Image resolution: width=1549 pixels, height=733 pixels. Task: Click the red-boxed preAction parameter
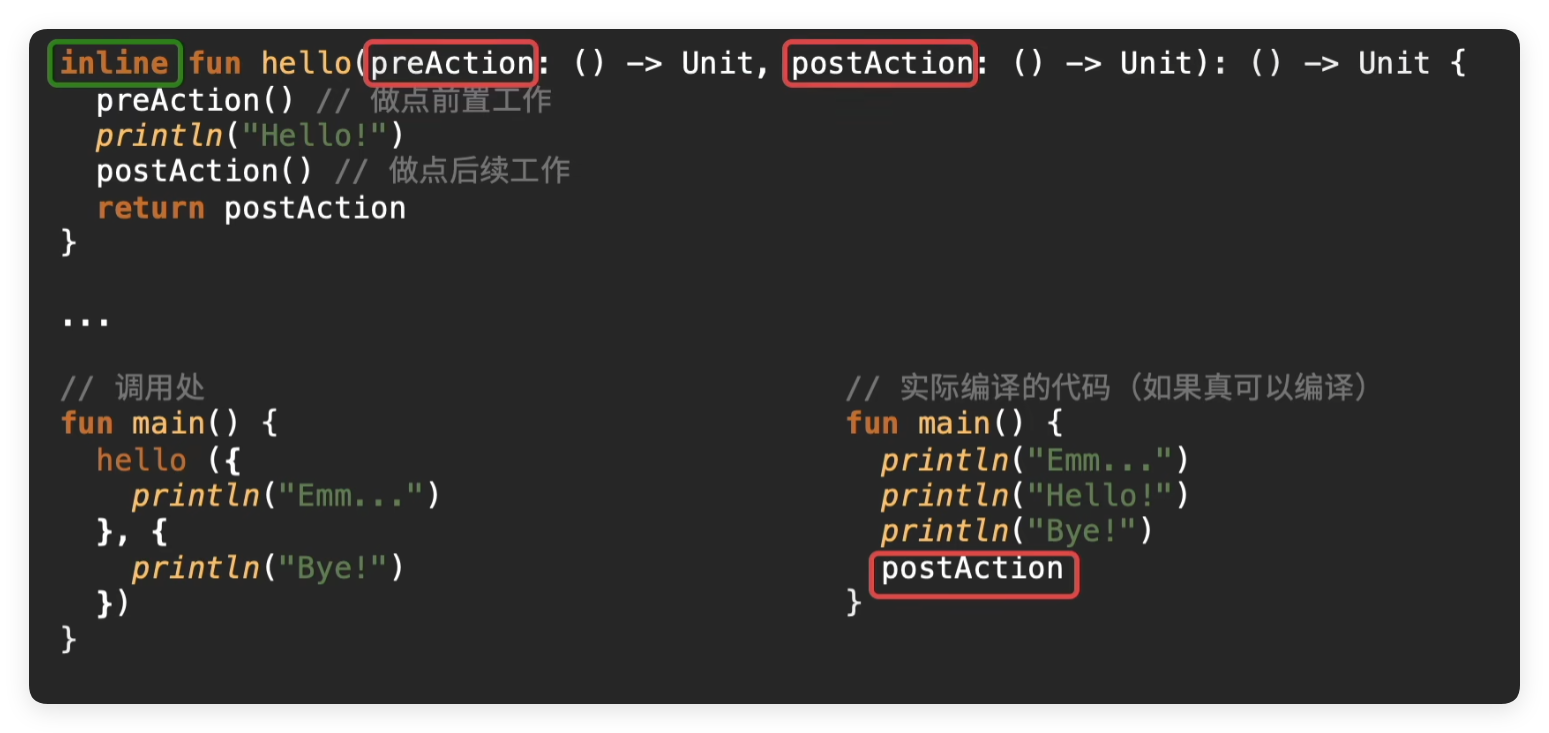(x=452, y=63)
